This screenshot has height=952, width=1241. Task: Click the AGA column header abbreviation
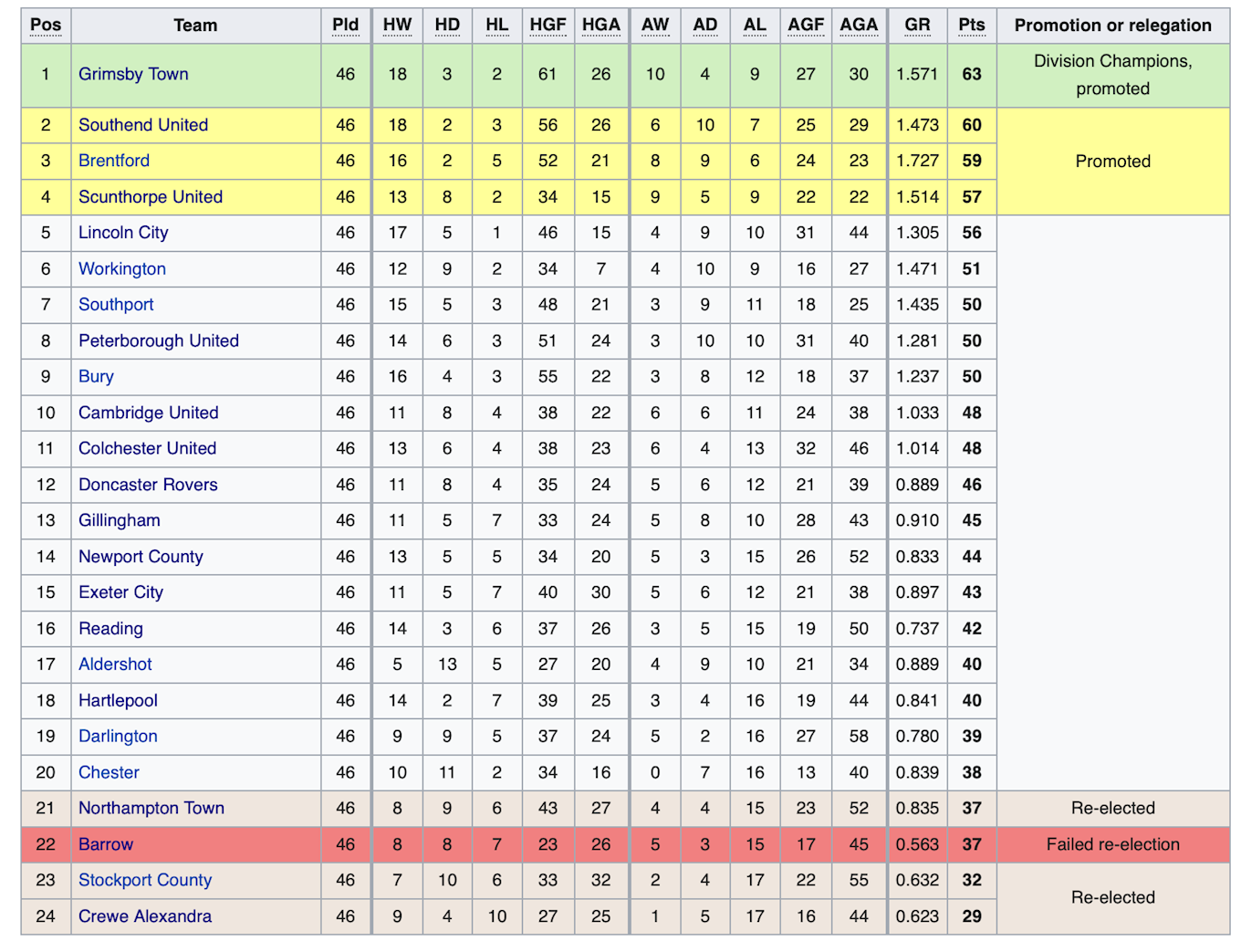(x=859, y=26)
